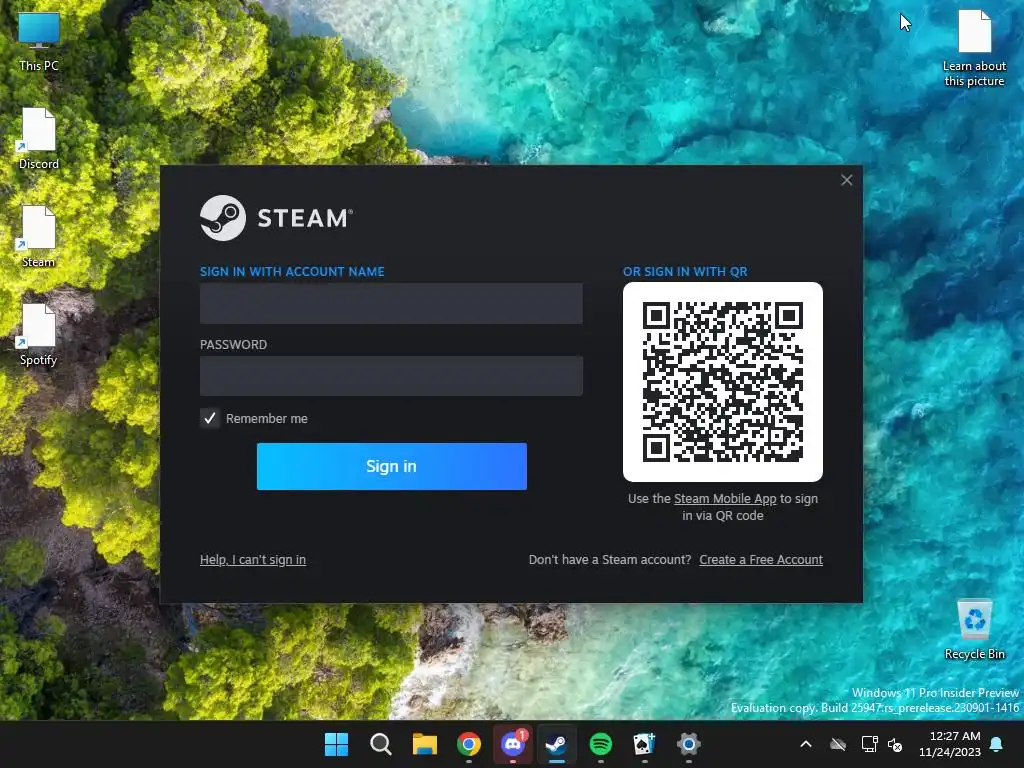Select Learn about this picture icon
The height and width of the screenshot is (768, 1024).
974,49
